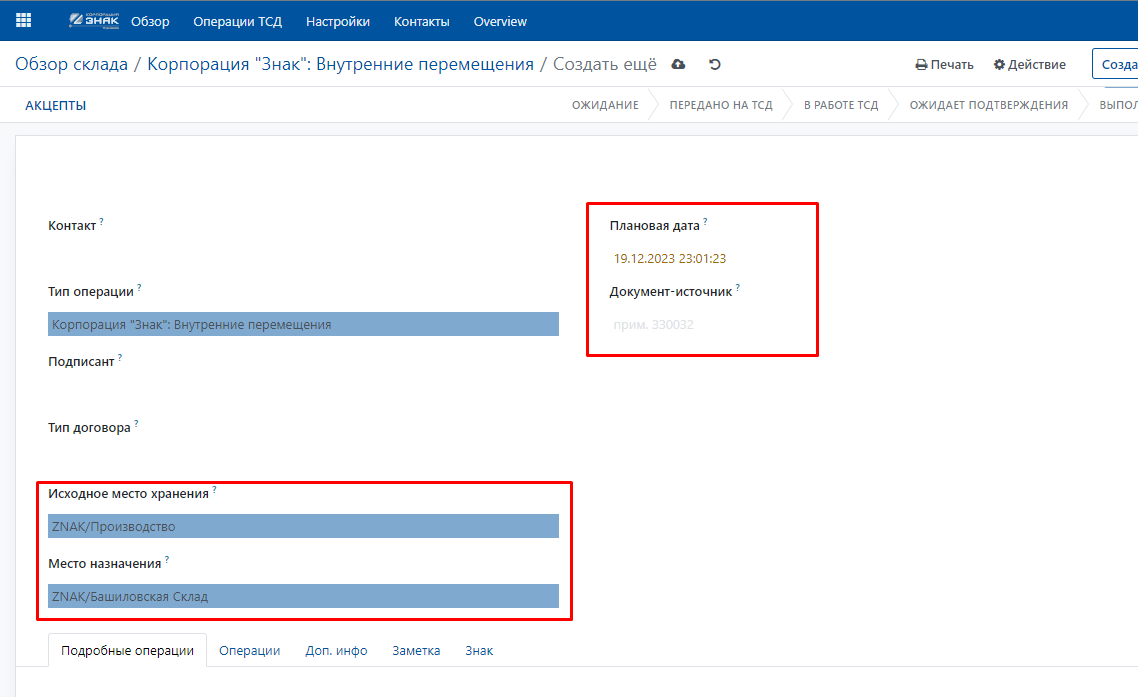Click the Тип операции field label
The width and height of the screenshot is (1138, 697).
(x=91, y=292)
